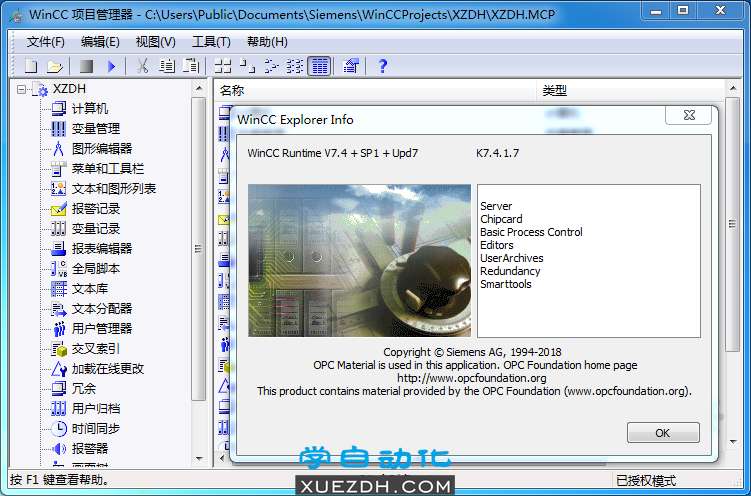Switch to list view icon
Screen dimensions: 751x496
(272, 66)
